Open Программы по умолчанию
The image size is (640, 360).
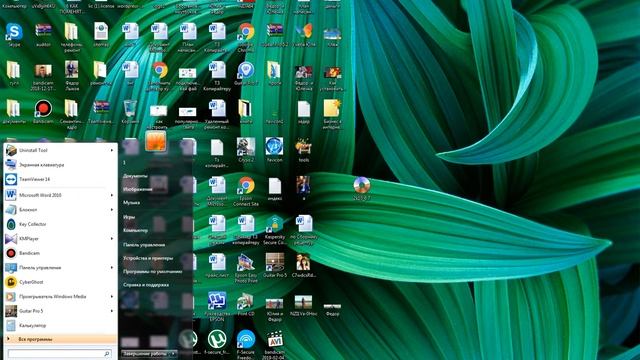coord(153,271)
